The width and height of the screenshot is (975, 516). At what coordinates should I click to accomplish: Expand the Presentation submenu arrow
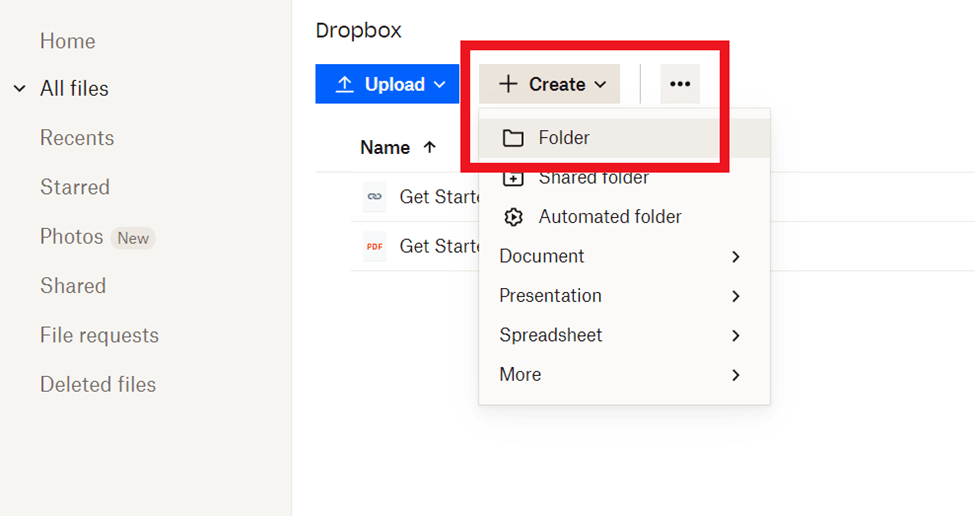(x=736, y=296)
